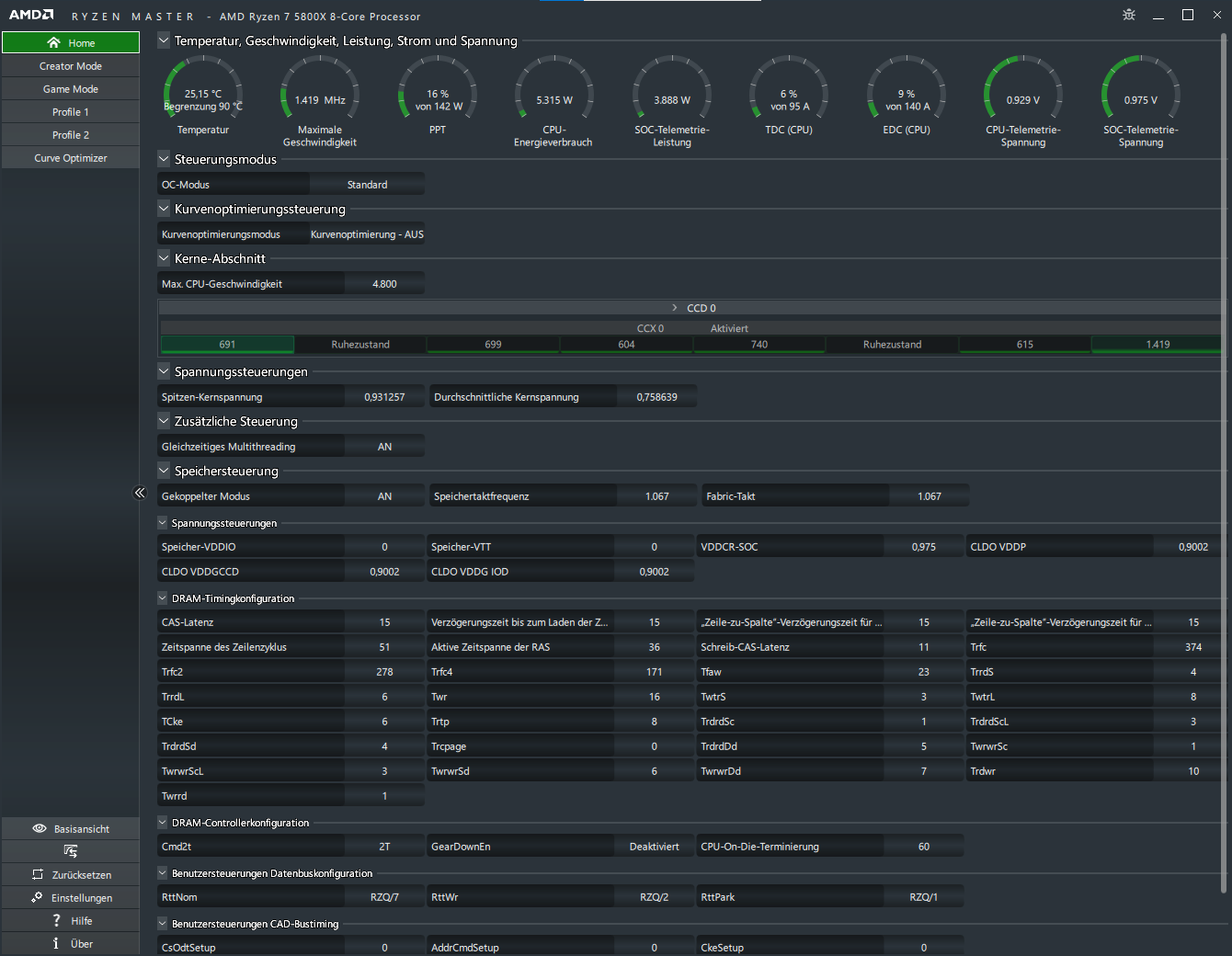Expand the CCD 0 chevron

click(x=675, y=308)
